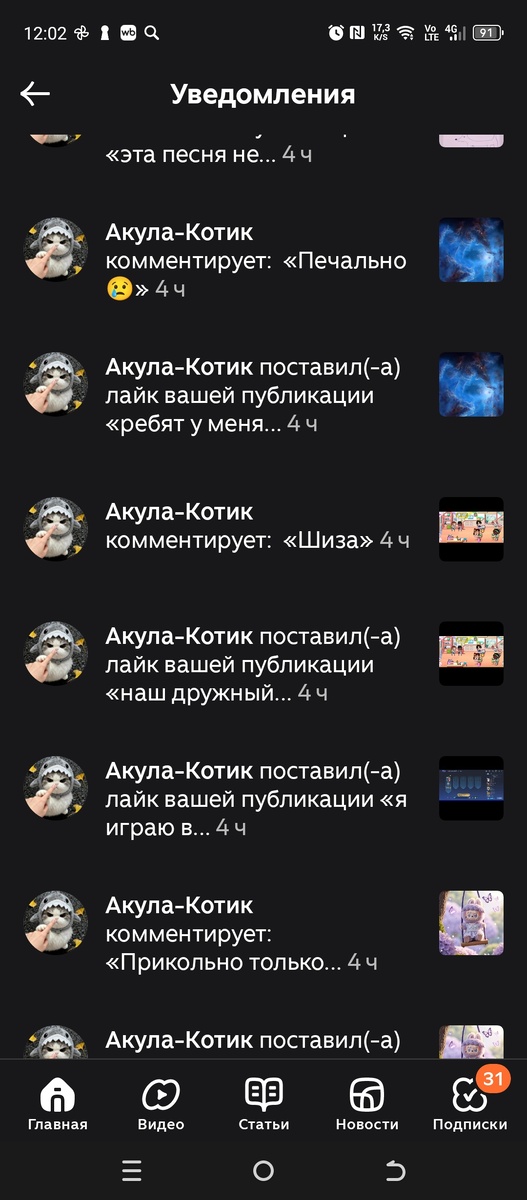
Task: Open like notification for «я играю в…»
Action: click(x=263, y=799)
